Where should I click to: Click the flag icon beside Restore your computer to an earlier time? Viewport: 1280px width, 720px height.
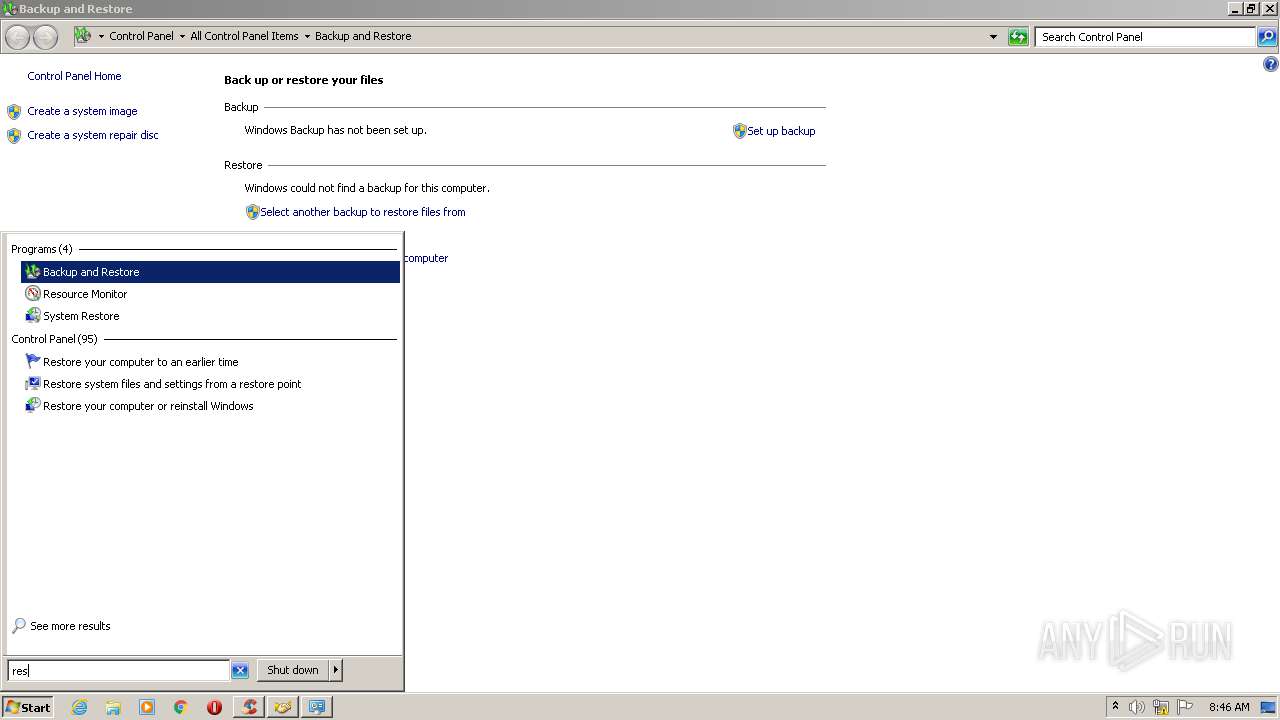click(x=33, y=362)
